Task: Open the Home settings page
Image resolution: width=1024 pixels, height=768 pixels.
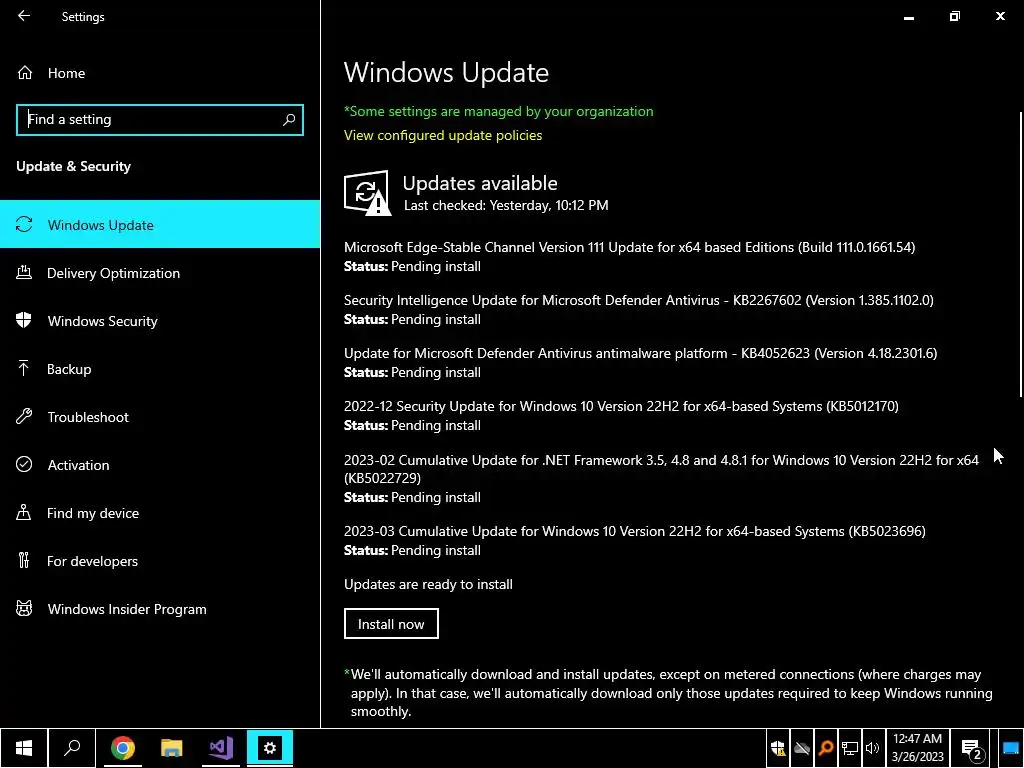Action: tap(160, 73)
